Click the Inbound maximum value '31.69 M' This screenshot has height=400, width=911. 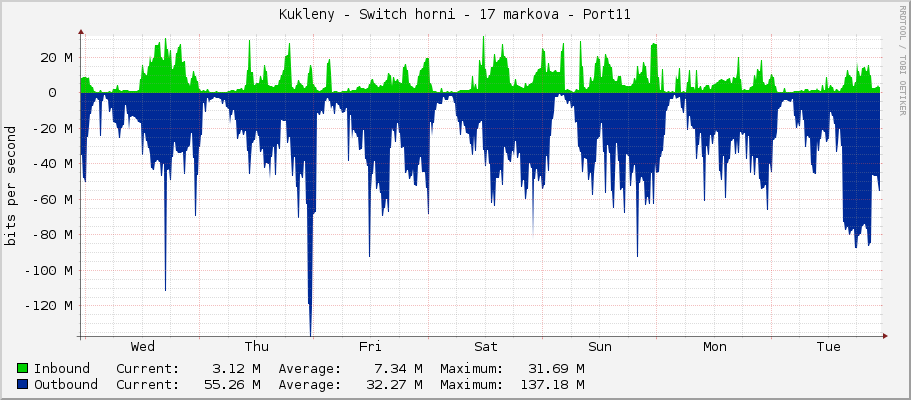(x=557, y=369)
